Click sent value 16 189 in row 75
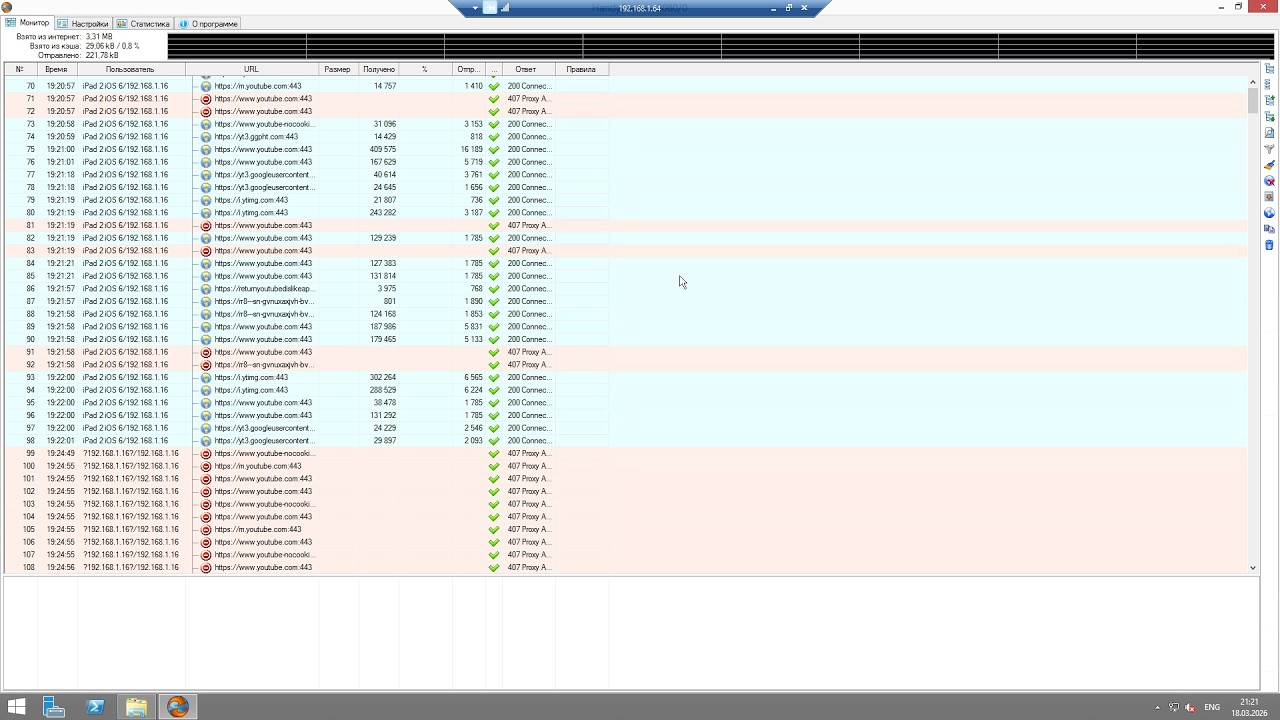Image resolution: width=1280 pixels, height=720 pixels. tap(471, 150)
